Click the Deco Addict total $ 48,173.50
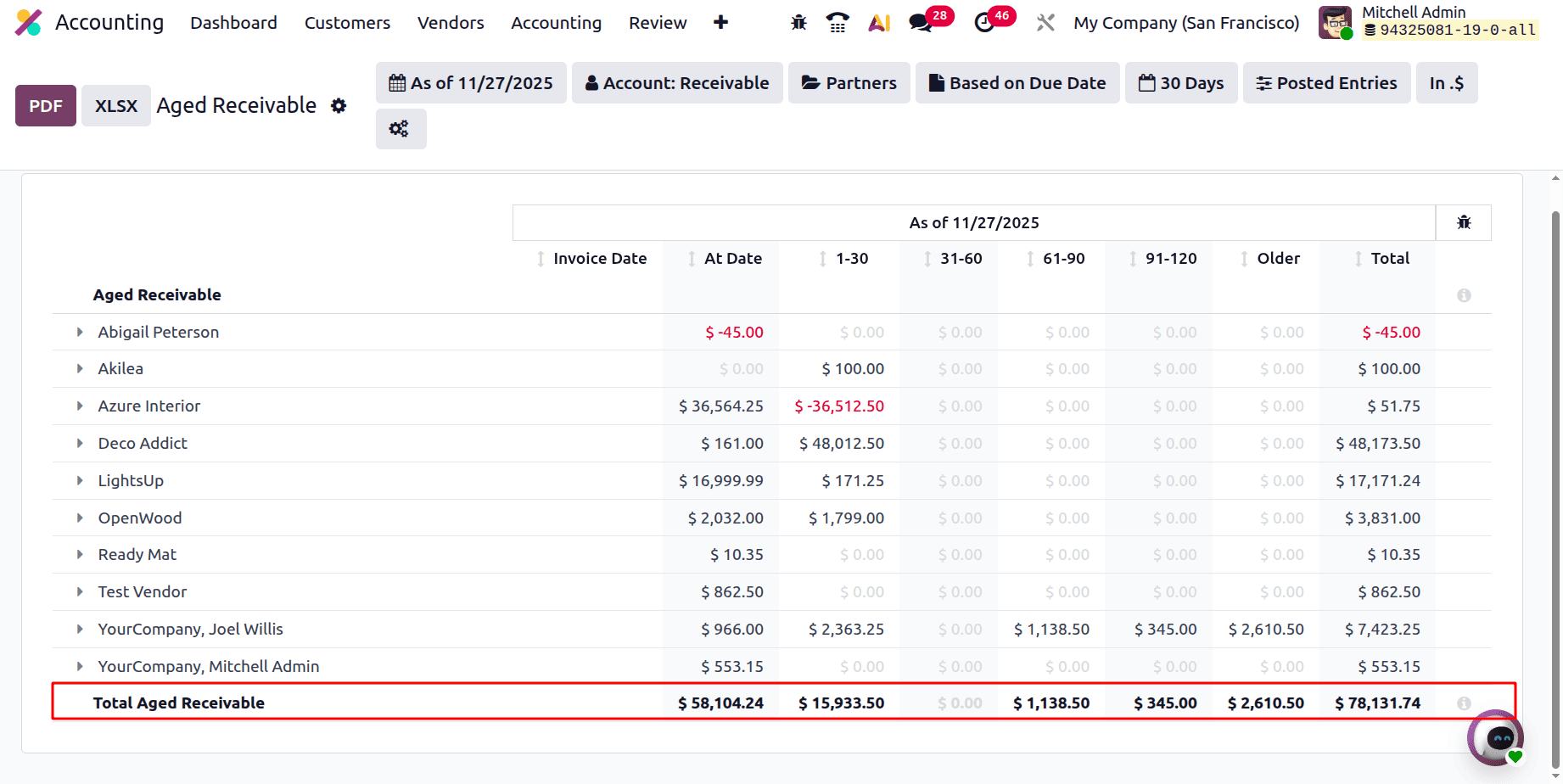The image size is (1563, 784). click(1378, 444)
